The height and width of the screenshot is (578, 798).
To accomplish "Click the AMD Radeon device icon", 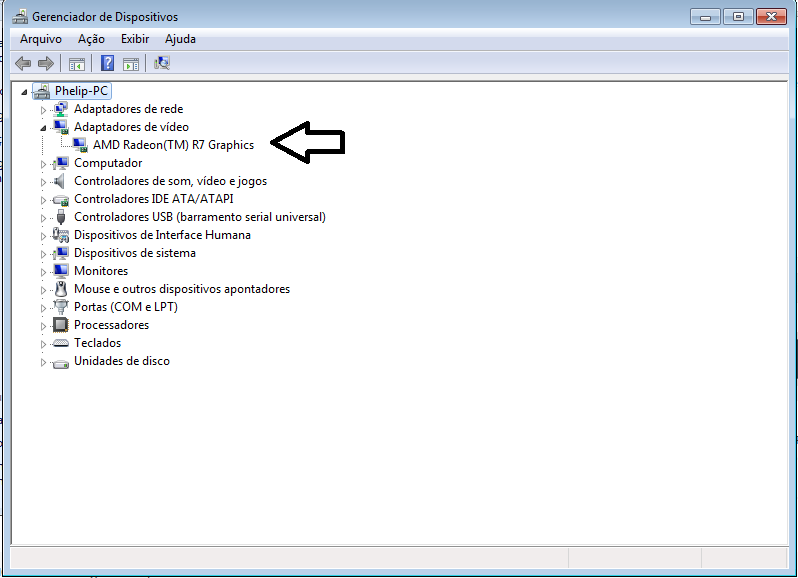I will 80,145.
